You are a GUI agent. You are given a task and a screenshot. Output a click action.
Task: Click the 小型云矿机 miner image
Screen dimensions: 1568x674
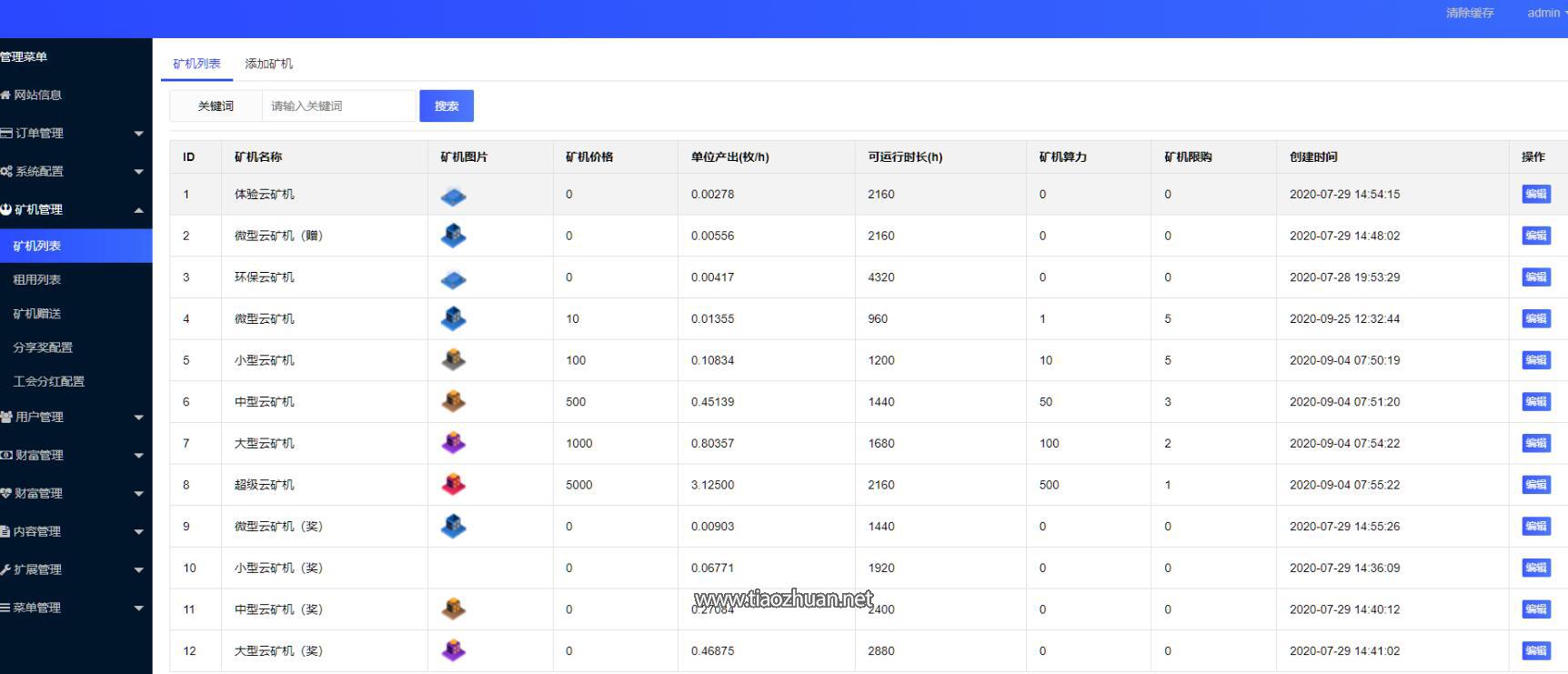pos(453,360)
